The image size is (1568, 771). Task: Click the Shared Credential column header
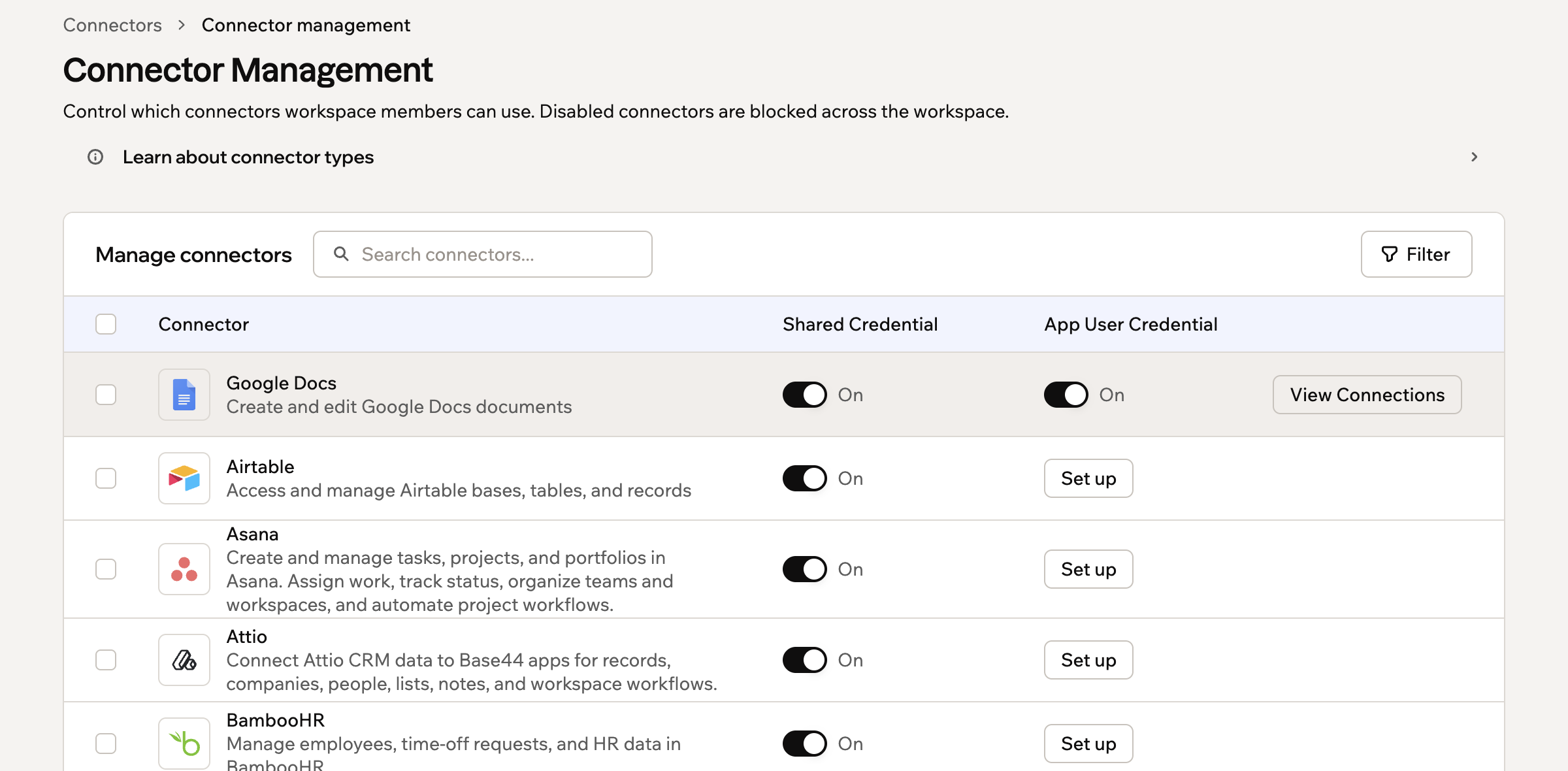(x=860, y=324)
